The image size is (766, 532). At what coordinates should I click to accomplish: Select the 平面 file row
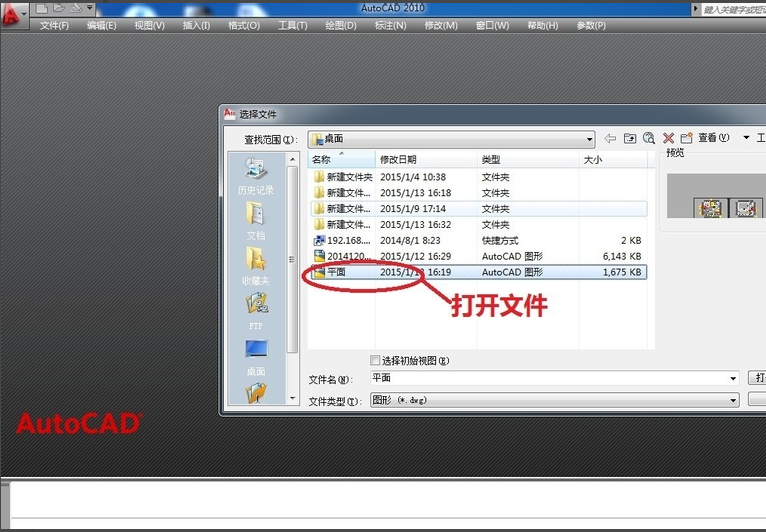(479, 272)
